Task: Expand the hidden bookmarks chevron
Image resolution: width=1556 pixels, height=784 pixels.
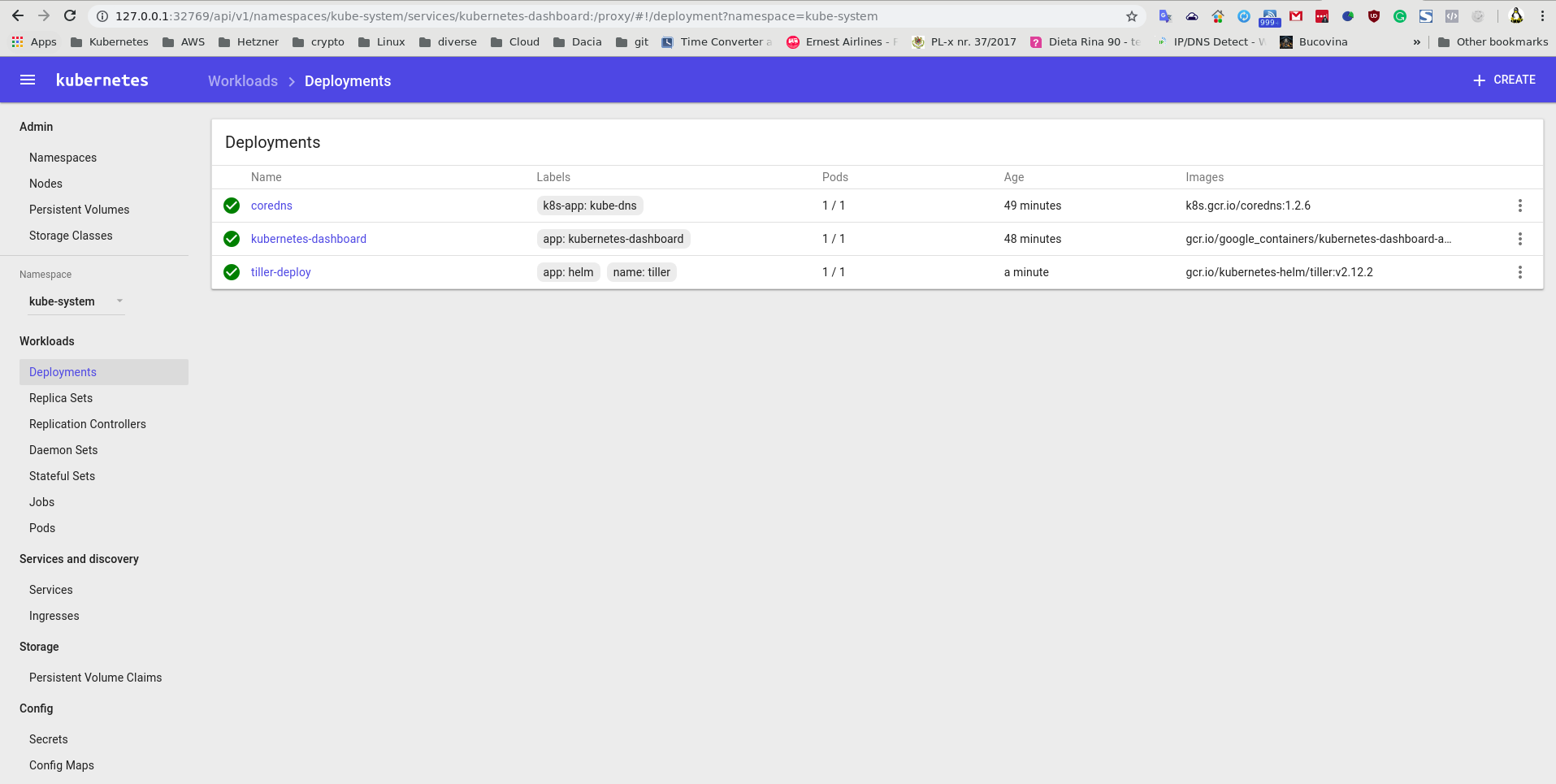Action: [x=1417, y=41]
